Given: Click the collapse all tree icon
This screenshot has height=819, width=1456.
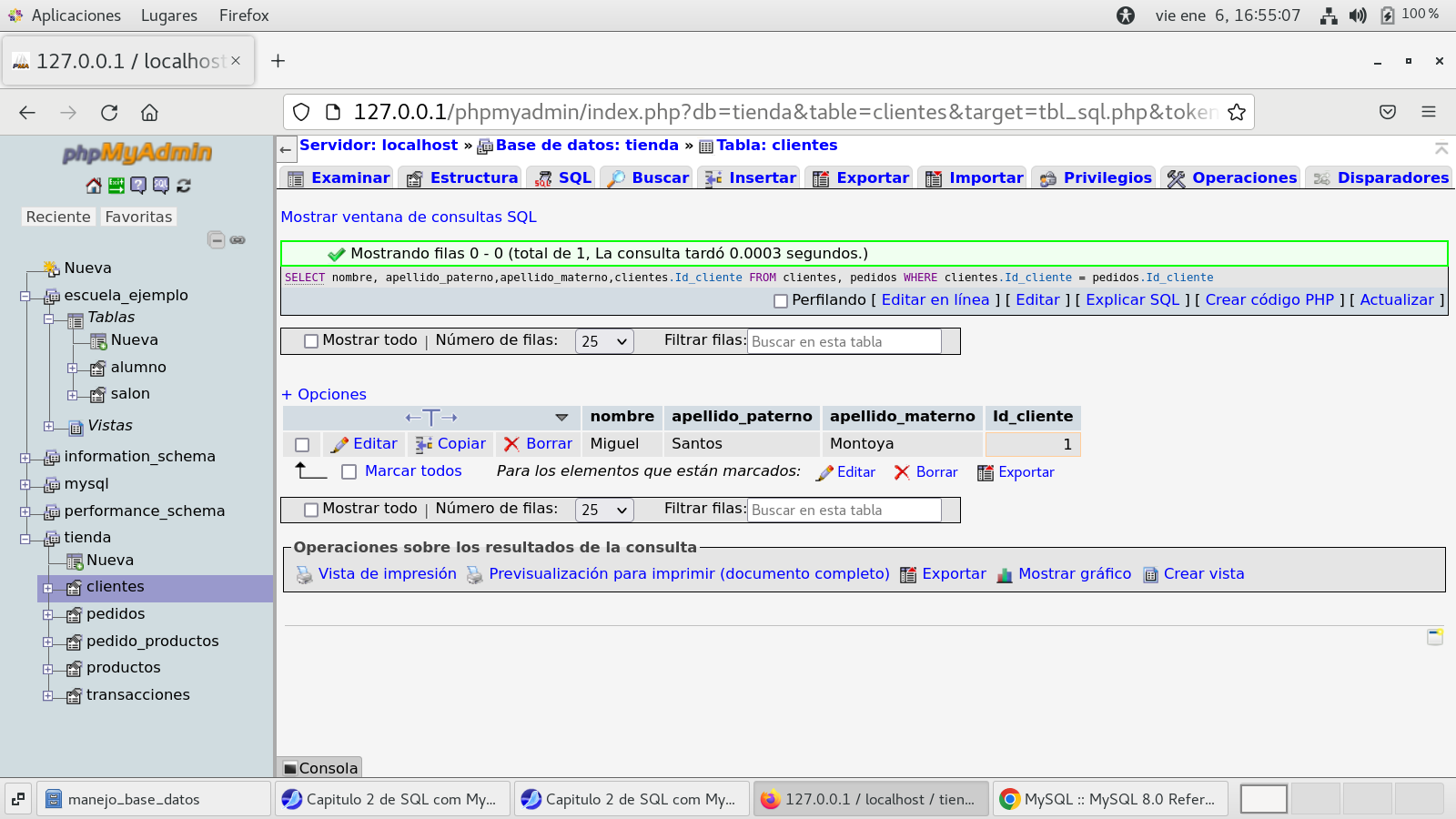Looking at the screenshot, I should click(216, 240).
